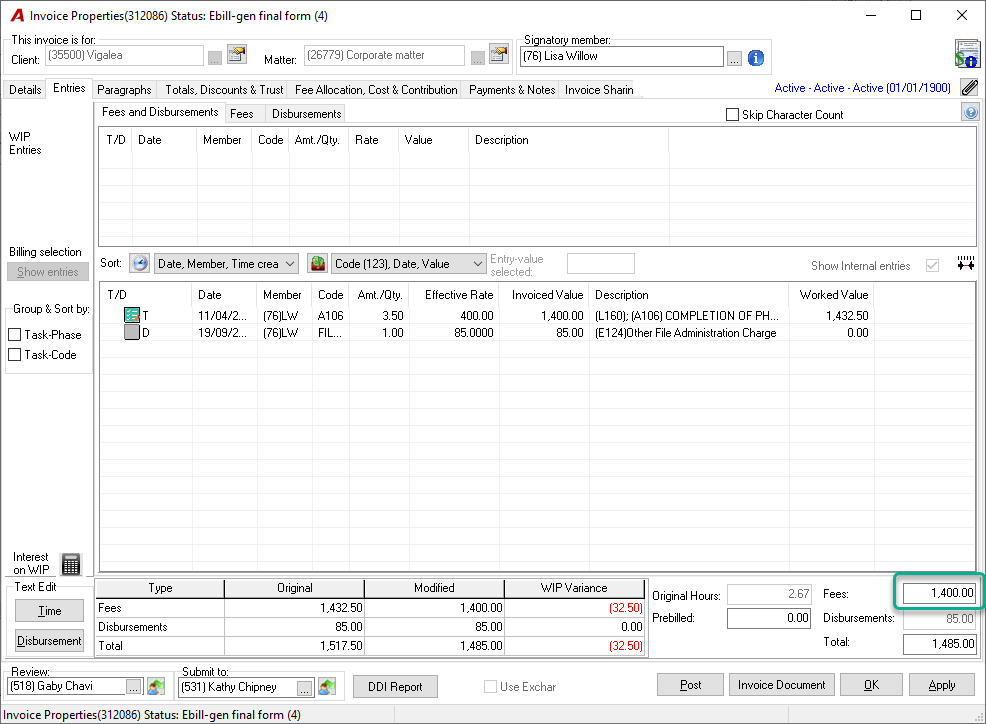The image size is (986, 724).
Task: Click the time entry icon in the A106 row
Action: point(132,315)
